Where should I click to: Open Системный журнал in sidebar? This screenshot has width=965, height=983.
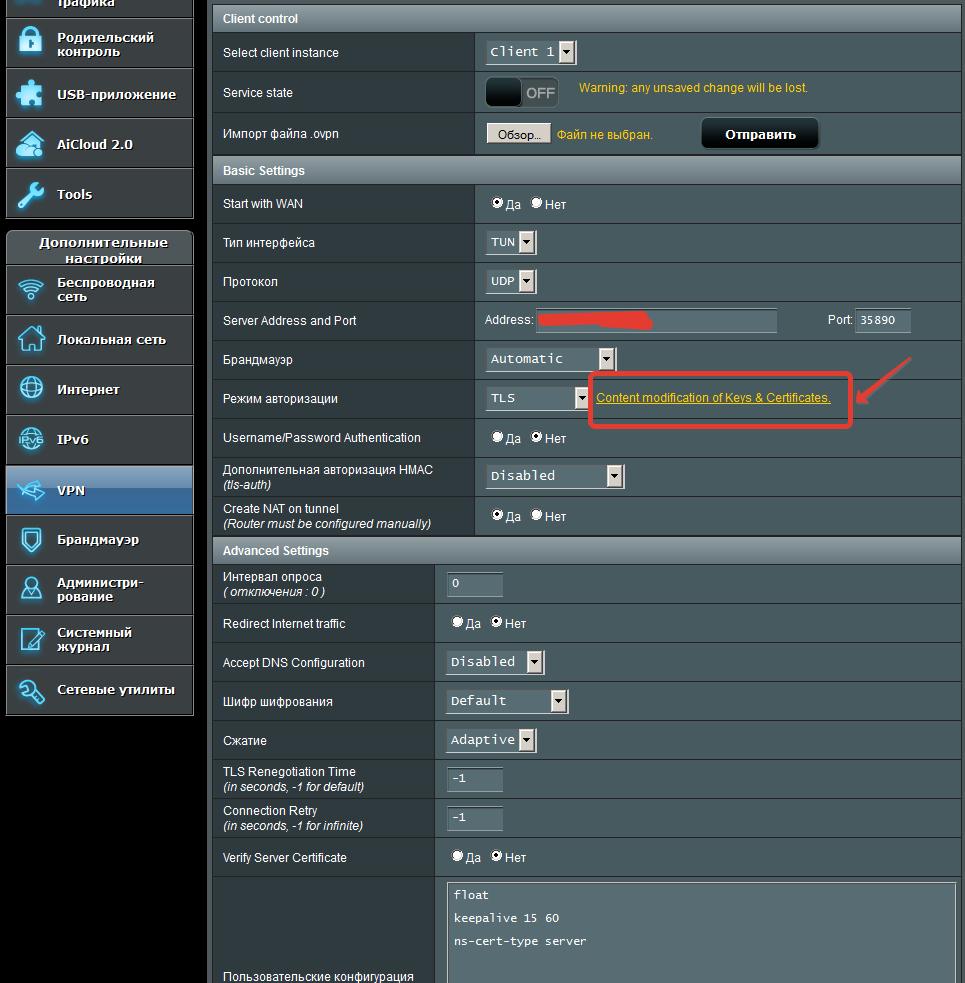pos(94,640)
